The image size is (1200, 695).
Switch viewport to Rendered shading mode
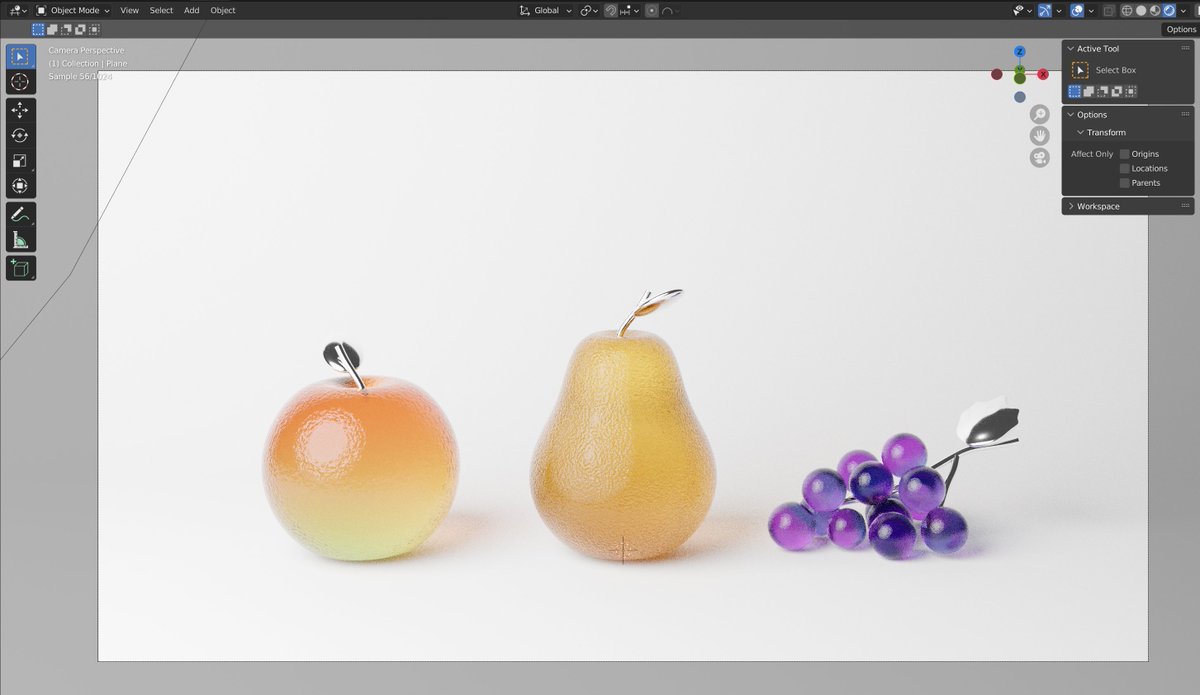[1169, 10]
